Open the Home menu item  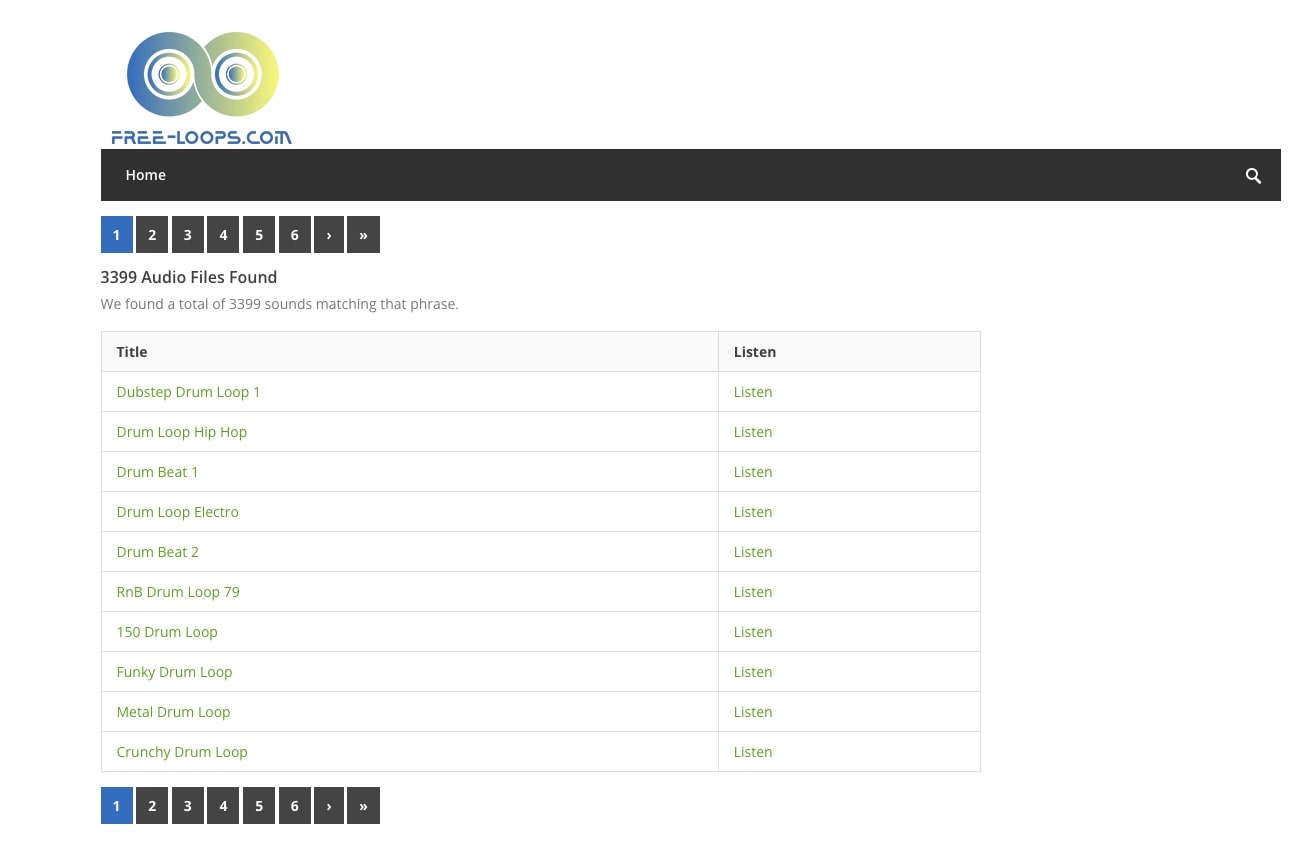pyautogui.click(x=145, y=175)
